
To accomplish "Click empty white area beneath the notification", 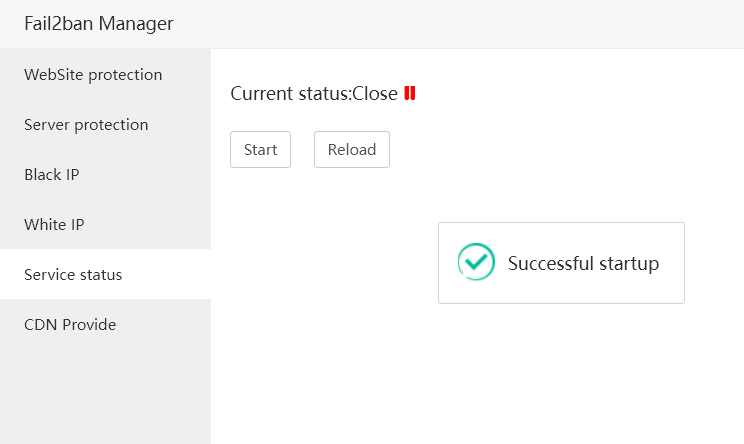I will point(560,370).
